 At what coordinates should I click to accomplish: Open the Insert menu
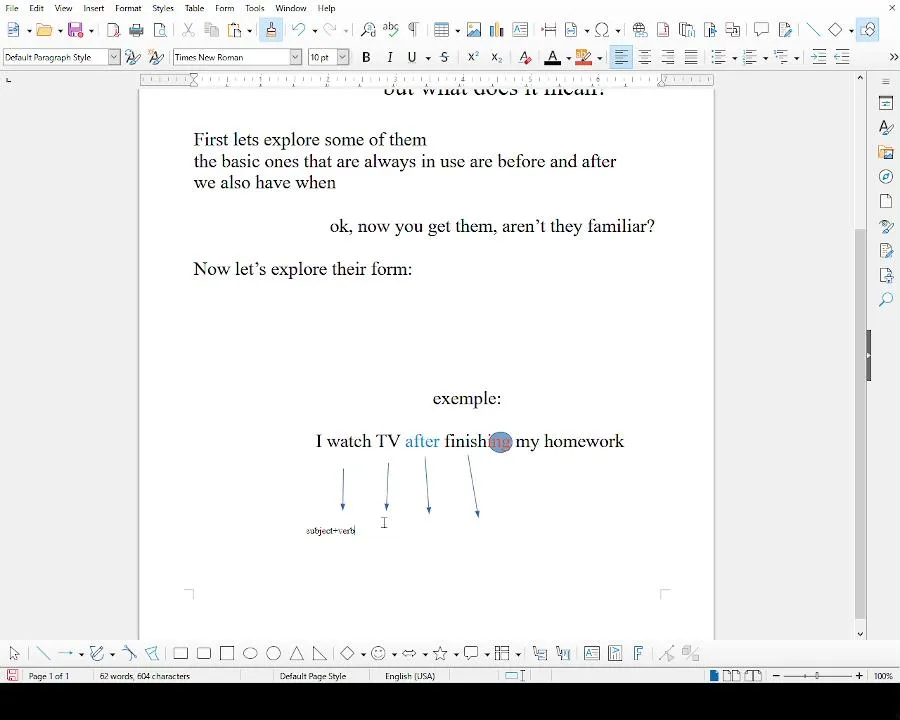pos(94,9)
